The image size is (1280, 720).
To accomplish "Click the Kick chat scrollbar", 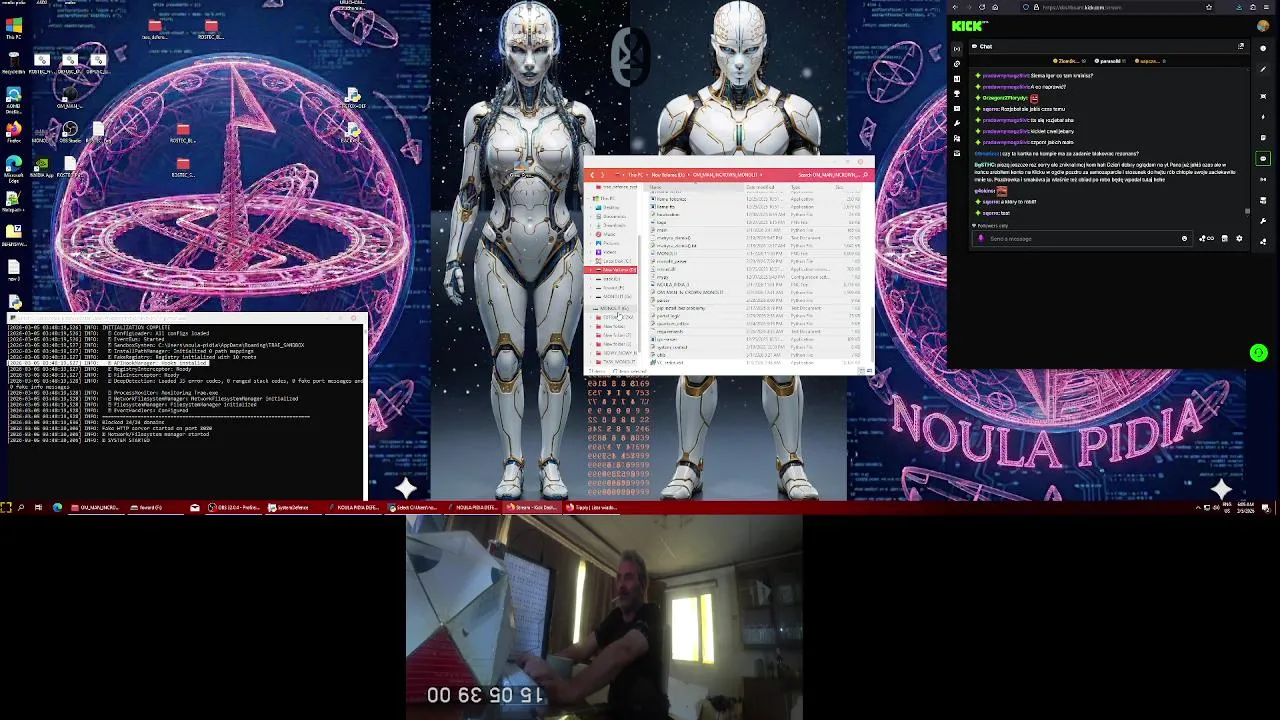I will (x=1247, y=211).
